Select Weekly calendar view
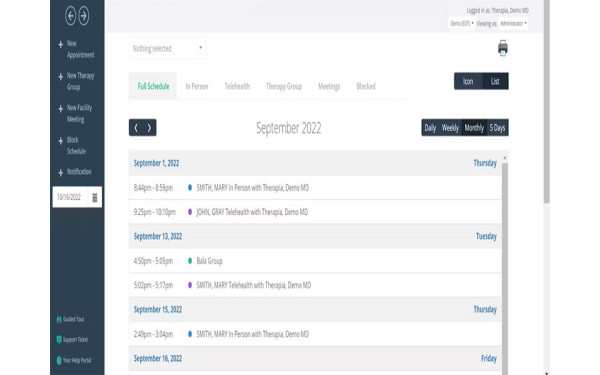 click(x=450, y=128)
